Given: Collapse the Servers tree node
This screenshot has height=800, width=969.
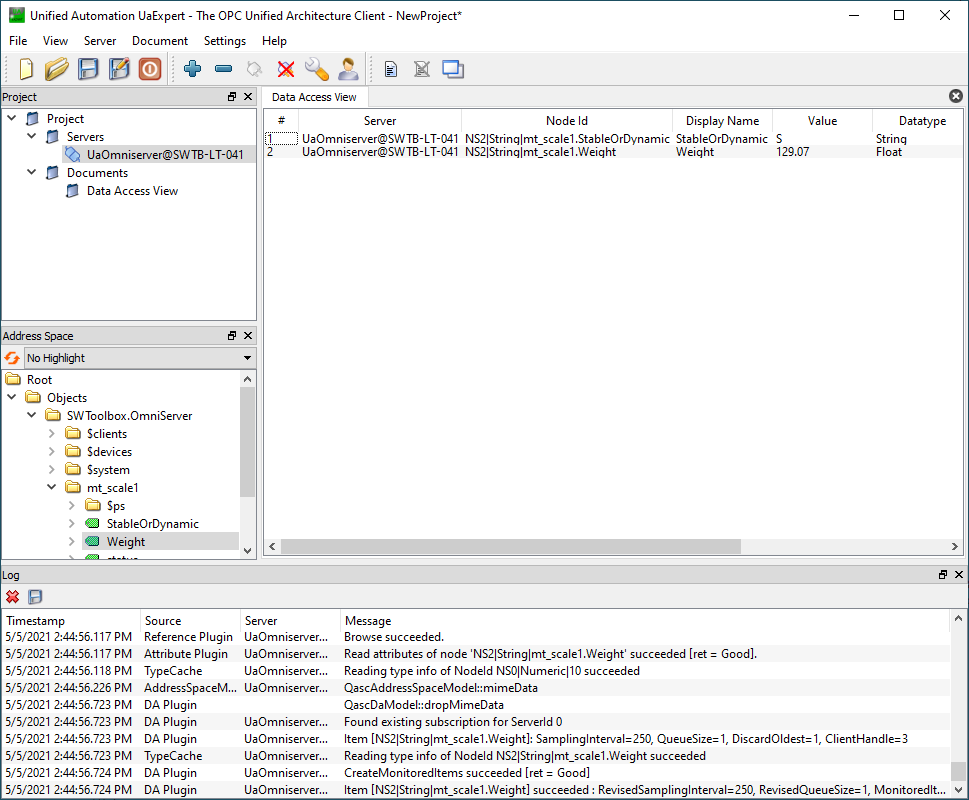Looking at the screenshot, I should click(x=31, y=136).
